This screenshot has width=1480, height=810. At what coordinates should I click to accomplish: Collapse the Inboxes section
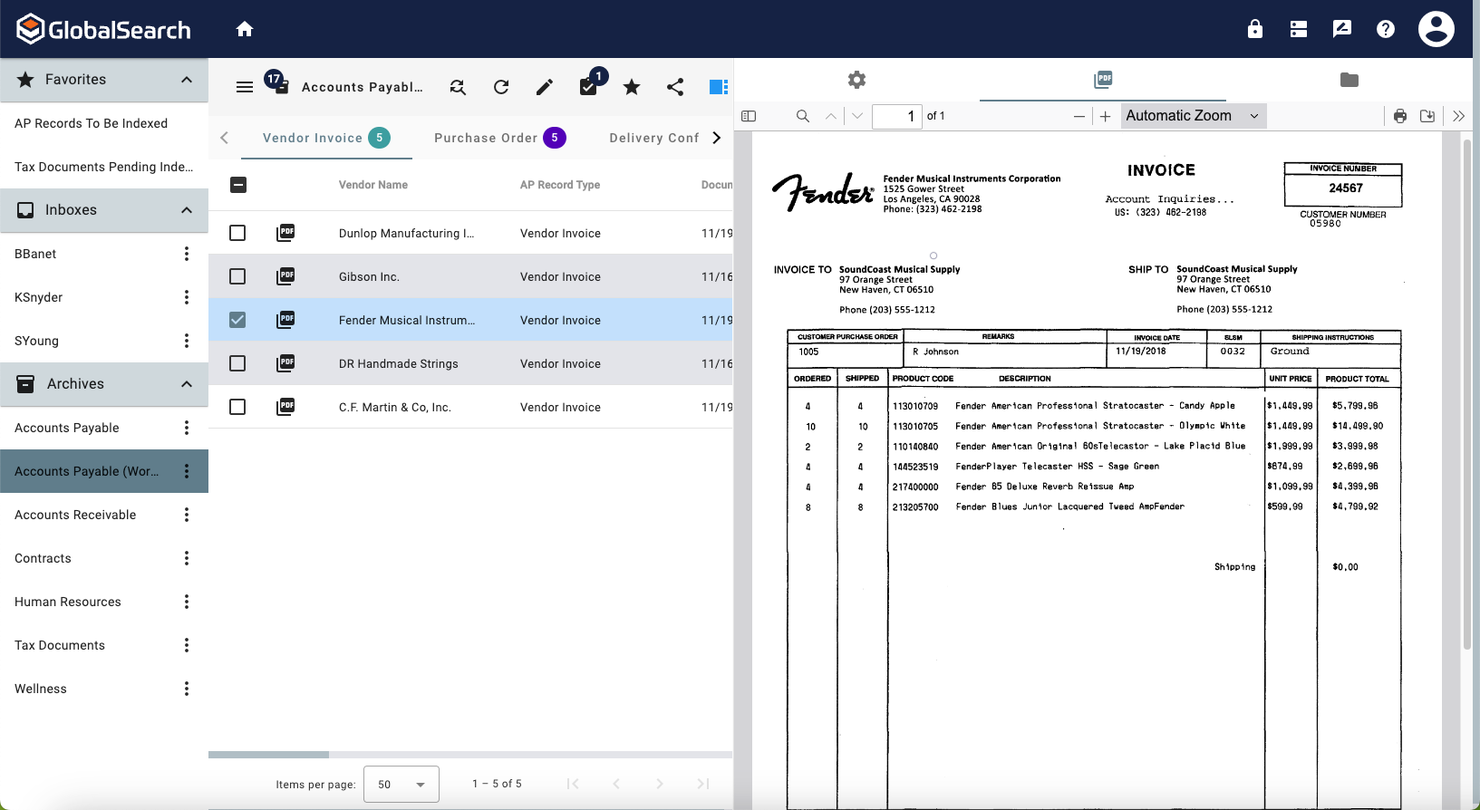click(186, 210)
